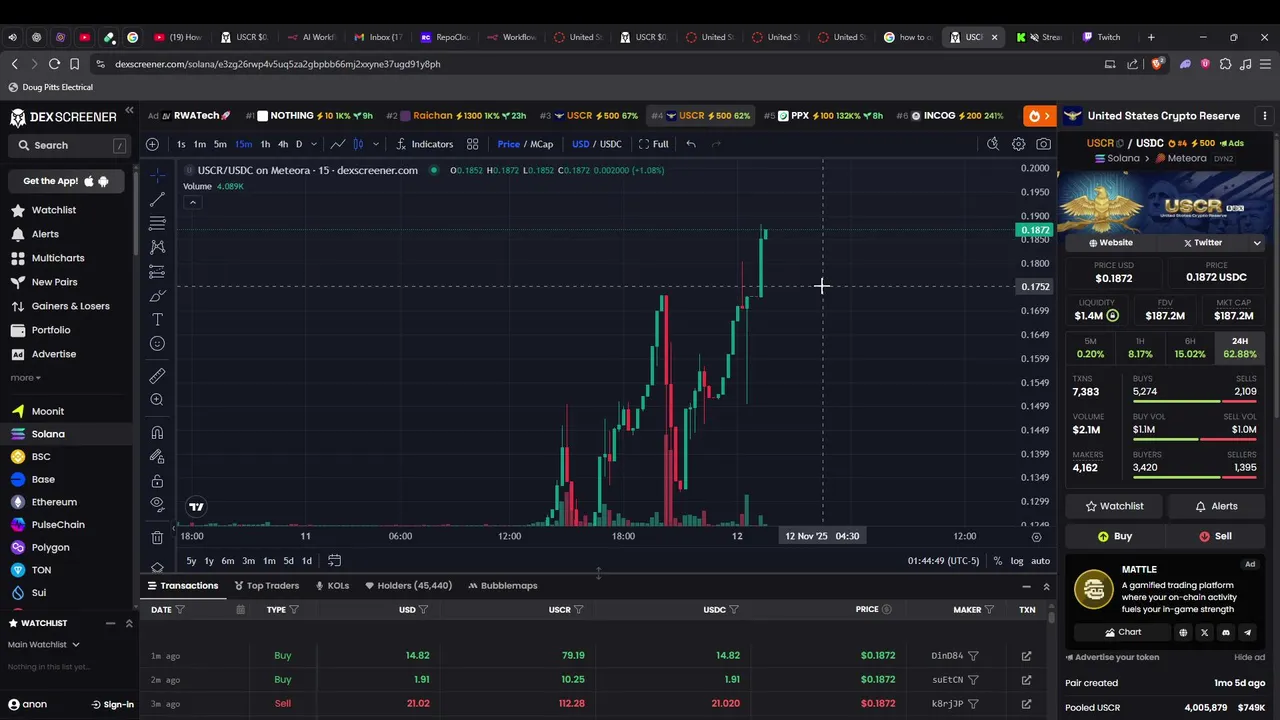Click the USCR token banner image
Image resolution: width=1280 pixels, height=720 pixels.
pos(1165,204)
